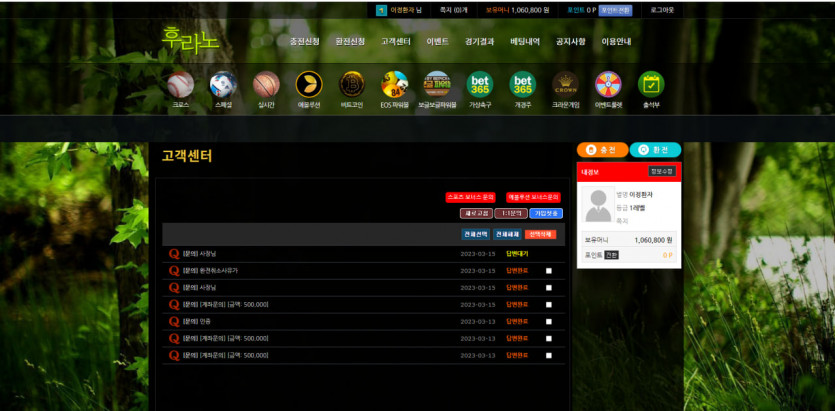Open the 공지사항 menu item
Screen dimensions: 835x411
click(570, 42)
